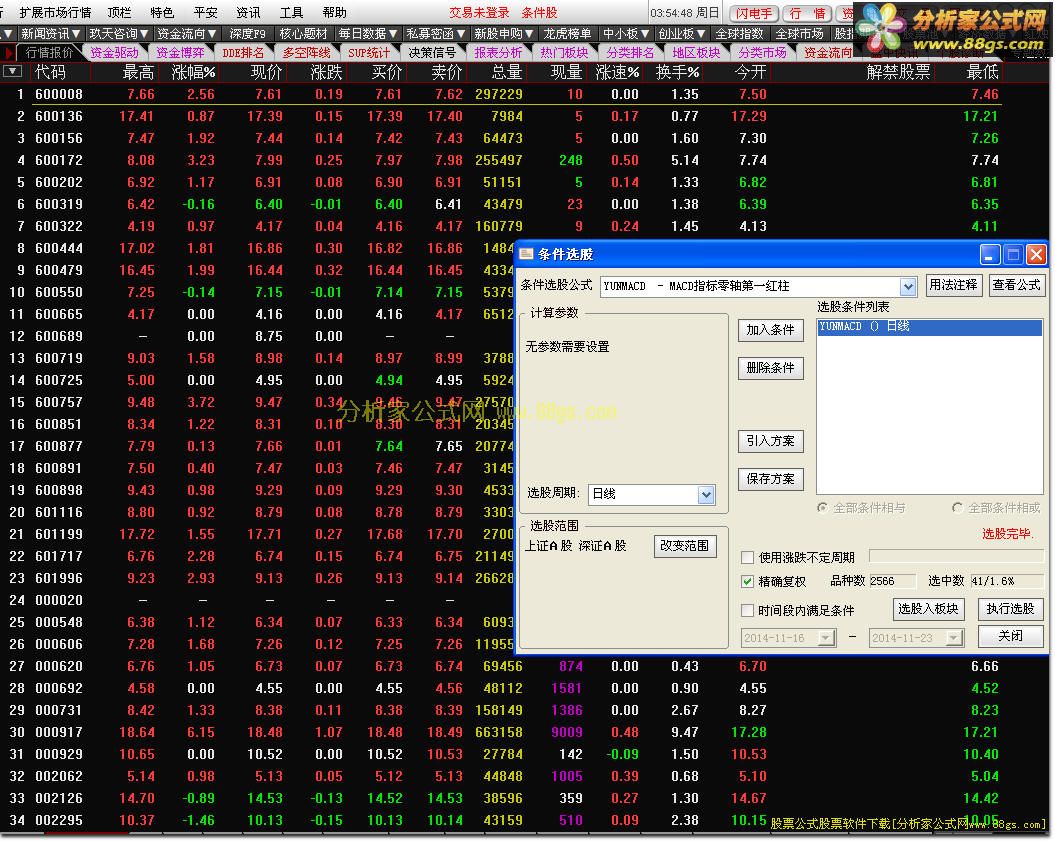Open the 帮助 menu
Image resolution: width=1055 pixels, height=841 pixels.
point(334,13)
